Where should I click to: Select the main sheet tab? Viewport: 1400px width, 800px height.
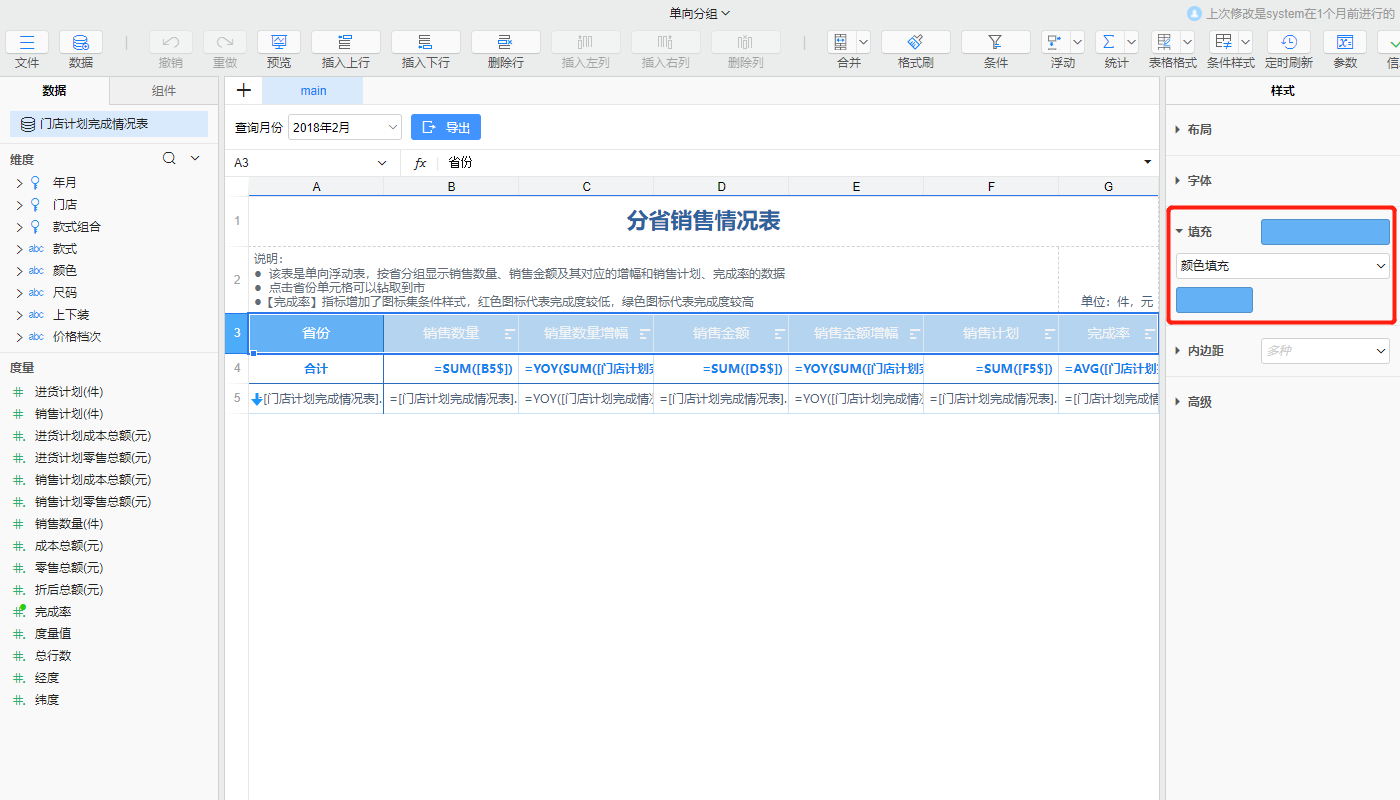(x=313, y=90)
